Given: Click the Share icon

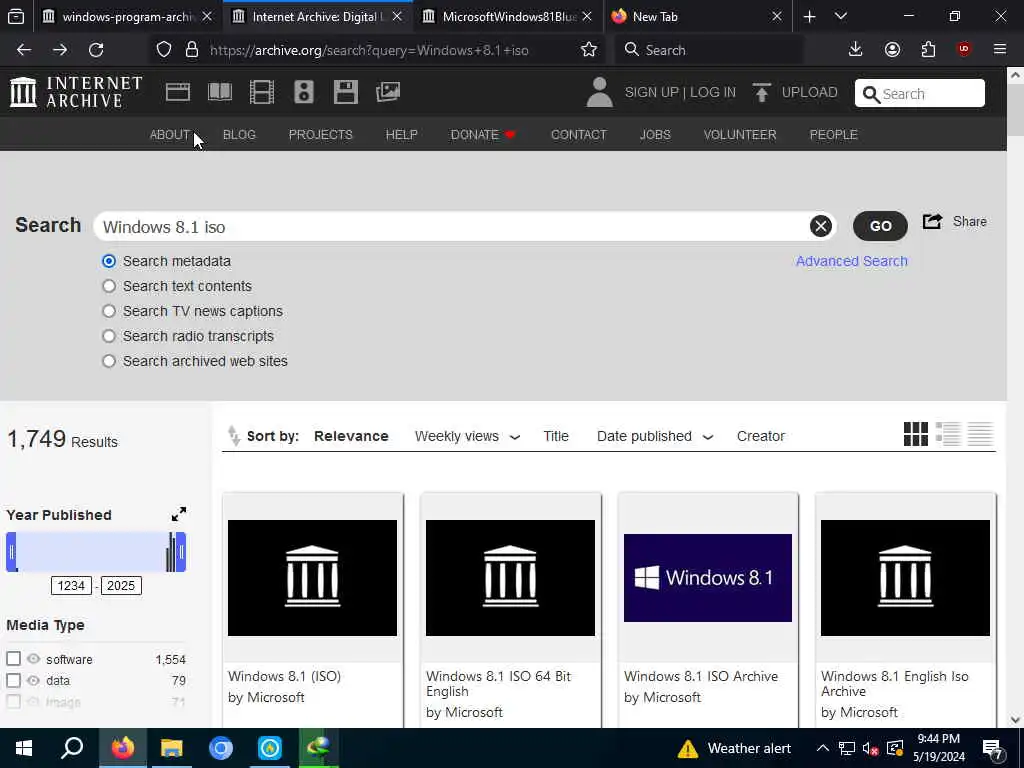Looking at the screenshot, I should point(932,221).
